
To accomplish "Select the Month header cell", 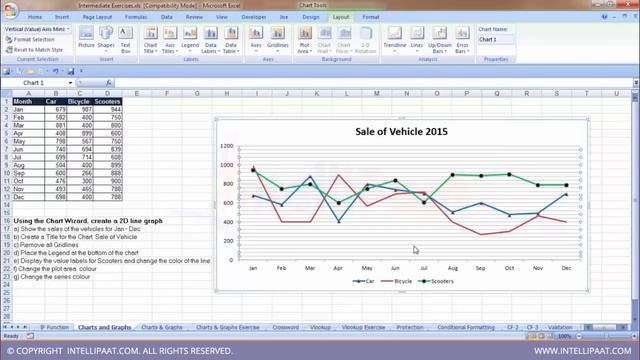I will 28,102.
